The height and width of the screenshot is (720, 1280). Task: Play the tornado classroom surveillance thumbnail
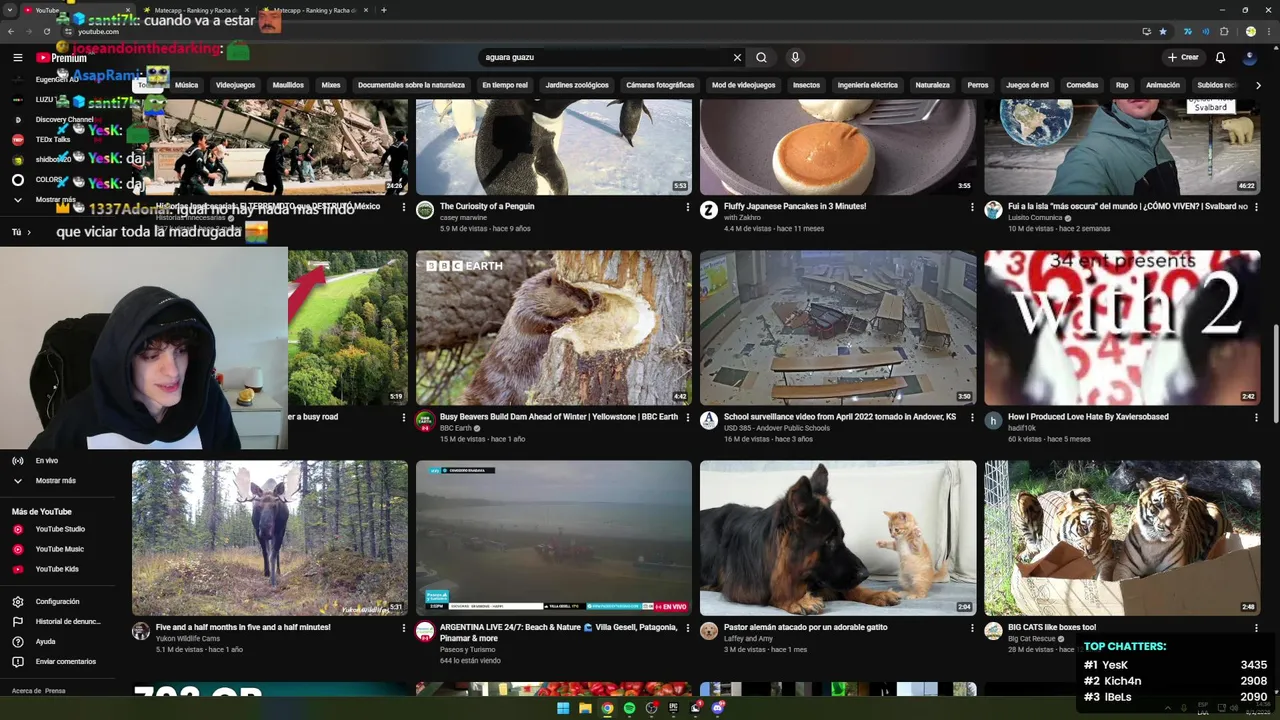click(x=838, y=328)
